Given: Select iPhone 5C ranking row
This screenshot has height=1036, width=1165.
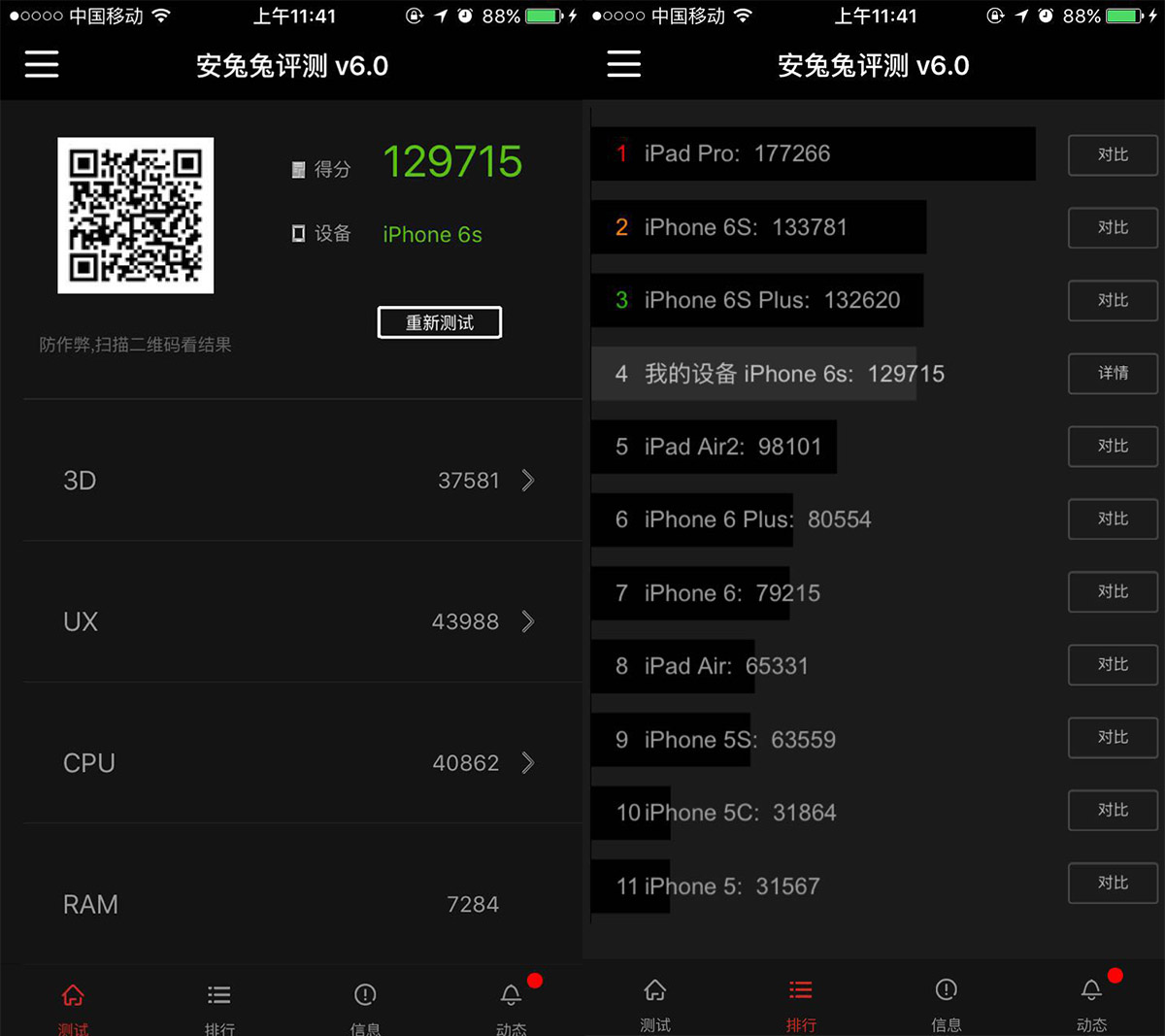Looking at the screenshot, I should (715, 813).
